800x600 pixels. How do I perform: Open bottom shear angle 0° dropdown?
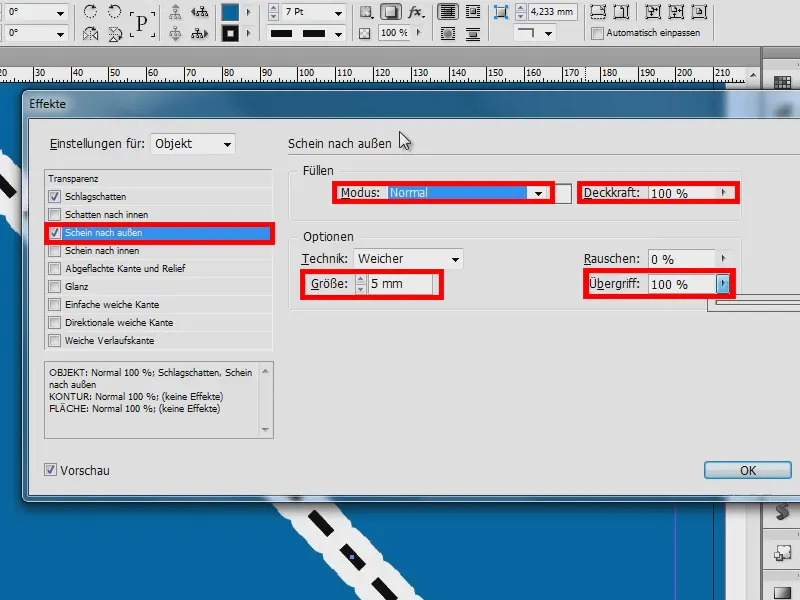tap(60, 34)
